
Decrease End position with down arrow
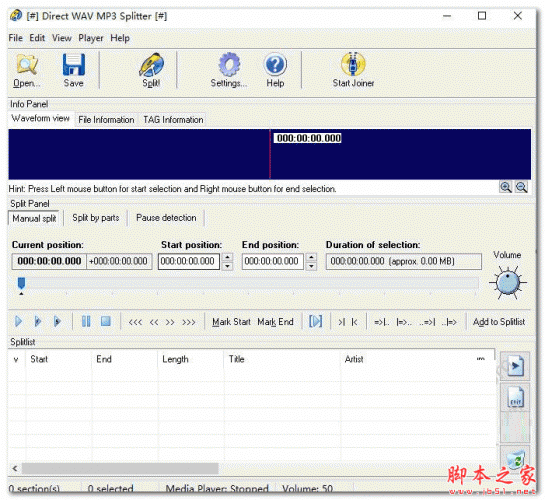311,266
